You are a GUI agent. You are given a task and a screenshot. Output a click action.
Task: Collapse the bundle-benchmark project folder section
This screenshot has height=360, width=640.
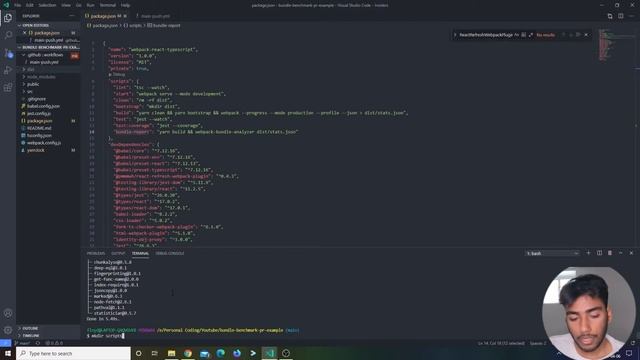click(x=49, y=47)
